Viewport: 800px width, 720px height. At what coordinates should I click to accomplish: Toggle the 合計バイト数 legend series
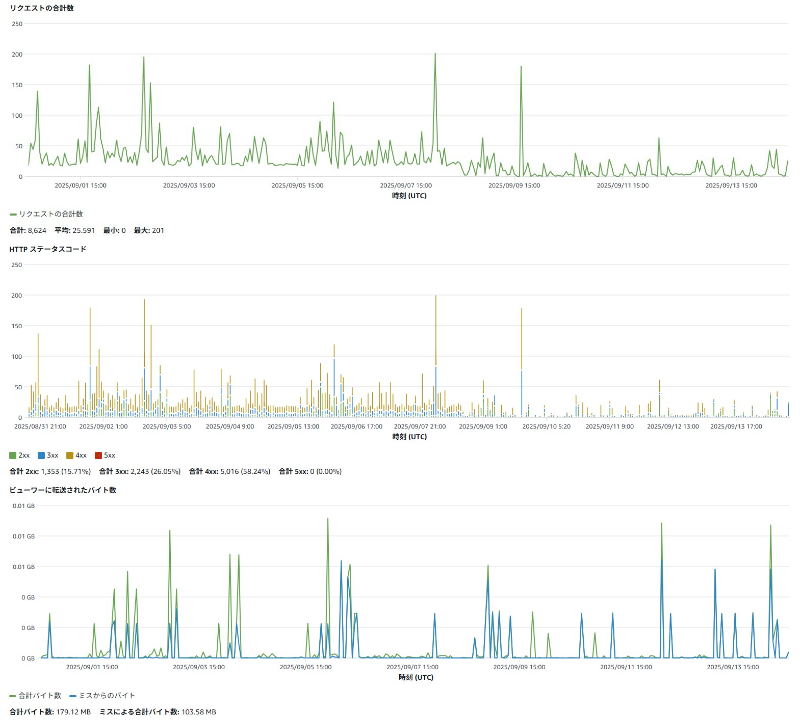(x=35, y=696)
